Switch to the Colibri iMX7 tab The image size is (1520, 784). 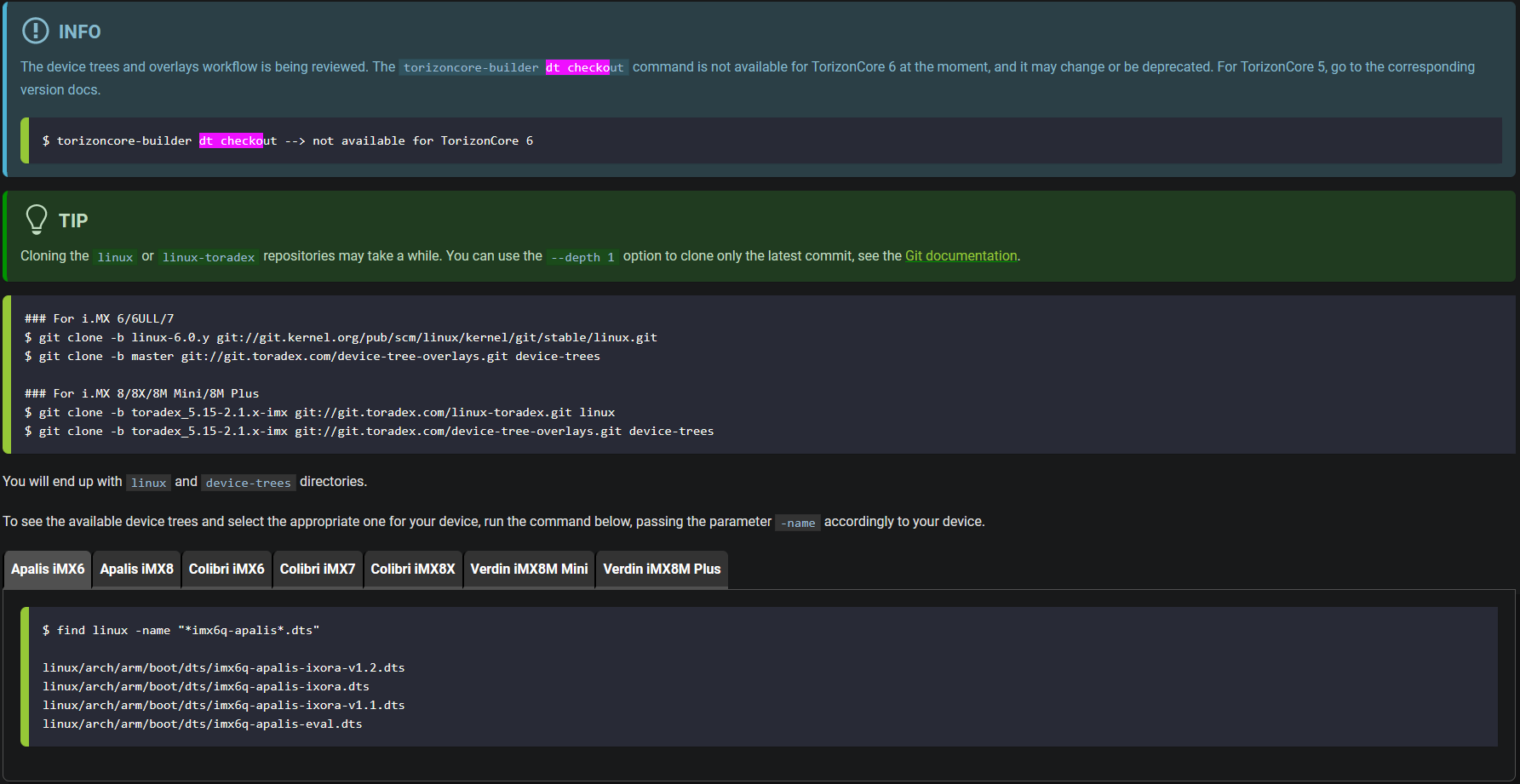318,569
